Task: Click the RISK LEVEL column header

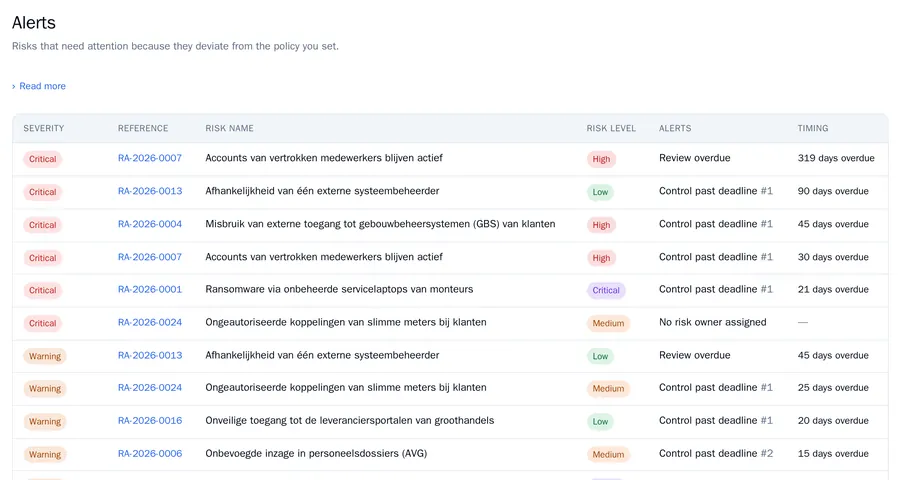Action: pos(611,129)
